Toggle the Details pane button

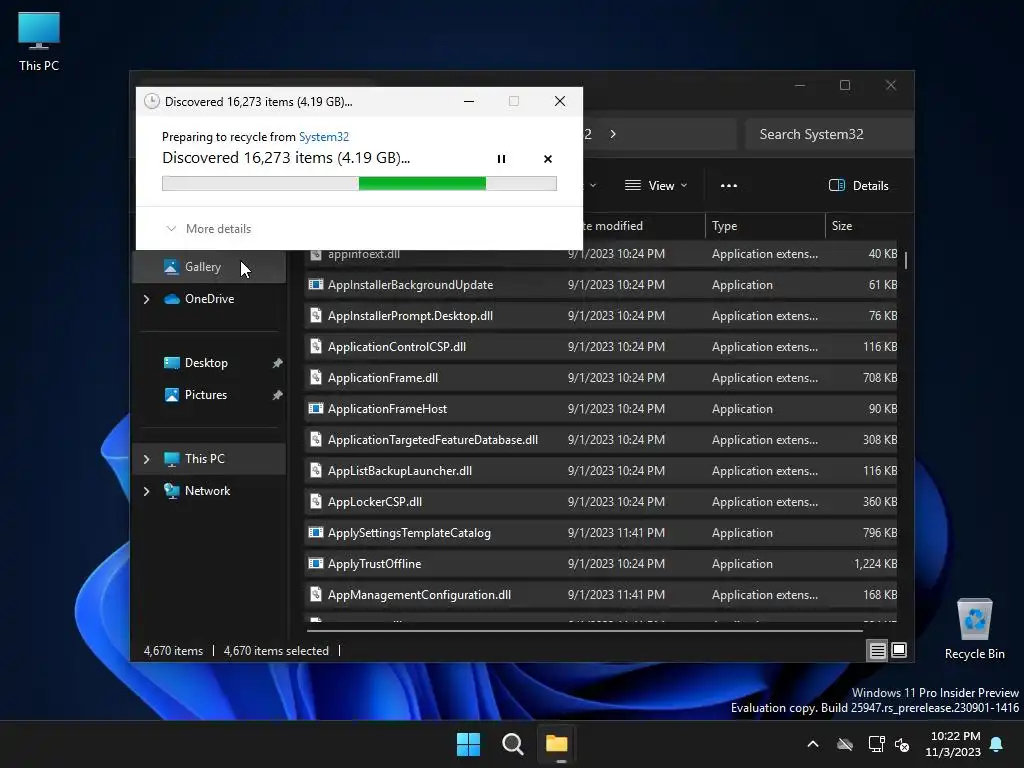point(858,185)
